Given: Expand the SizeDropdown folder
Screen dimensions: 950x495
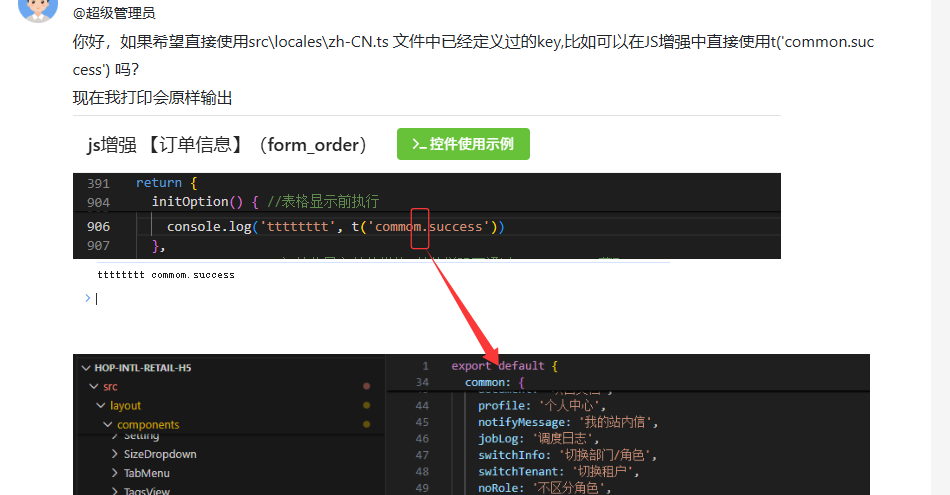Looking at the screenshot, I should (x=115, y=454).
